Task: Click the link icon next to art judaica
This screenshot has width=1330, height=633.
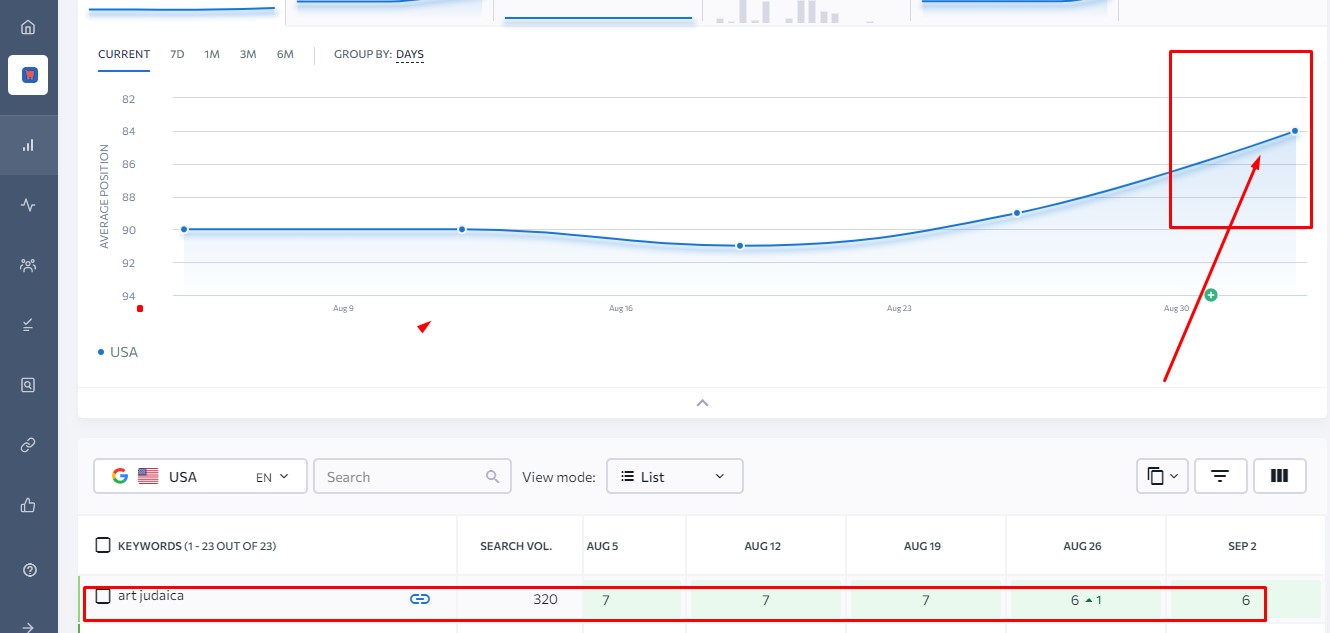Action: click(x=420, y=598)
